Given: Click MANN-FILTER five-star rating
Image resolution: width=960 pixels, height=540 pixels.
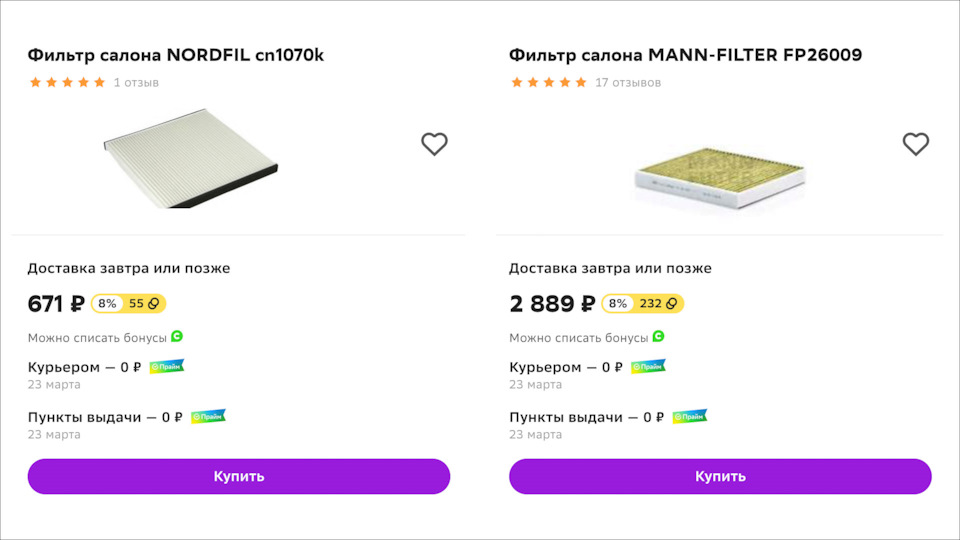Looking at the screenshot, I should point(549,83).
